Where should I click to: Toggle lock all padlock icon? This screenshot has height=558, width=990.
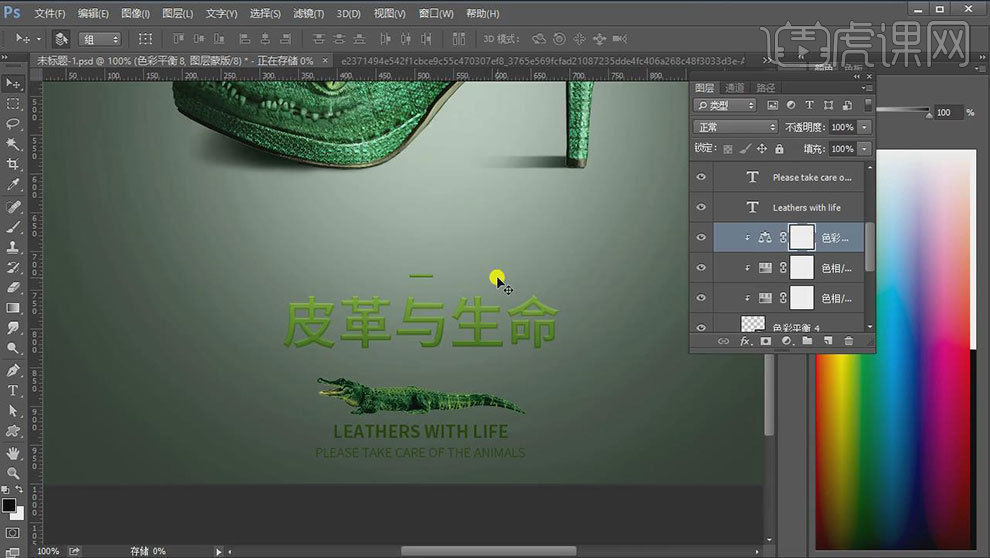click(x=780, y=149)
